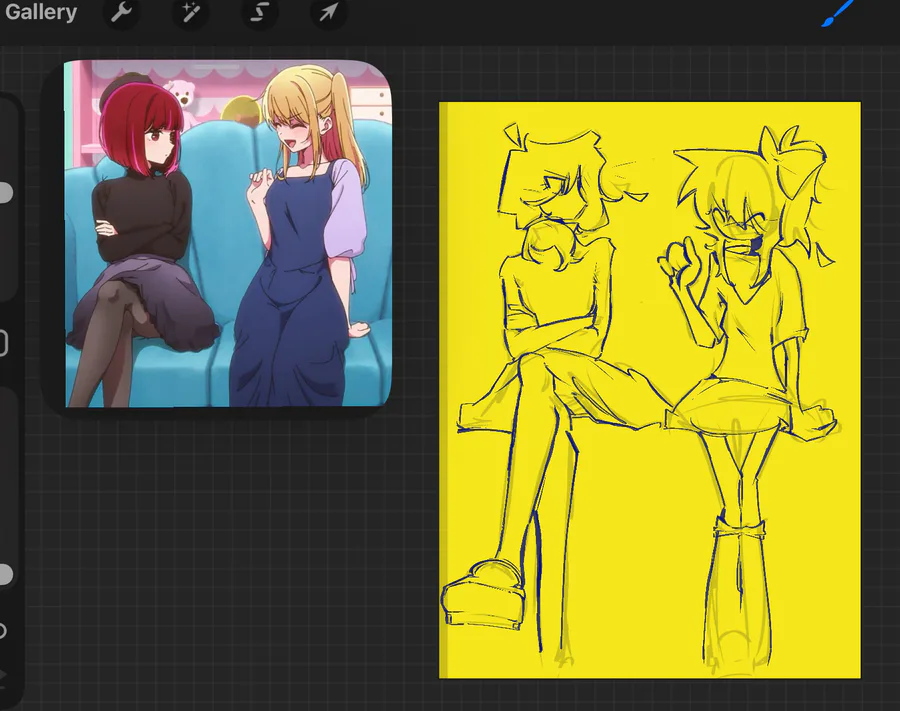Screen dimensions: 900x711
Task: Tap the yellow sketch canvas
Action: click(x=650, y=390)
